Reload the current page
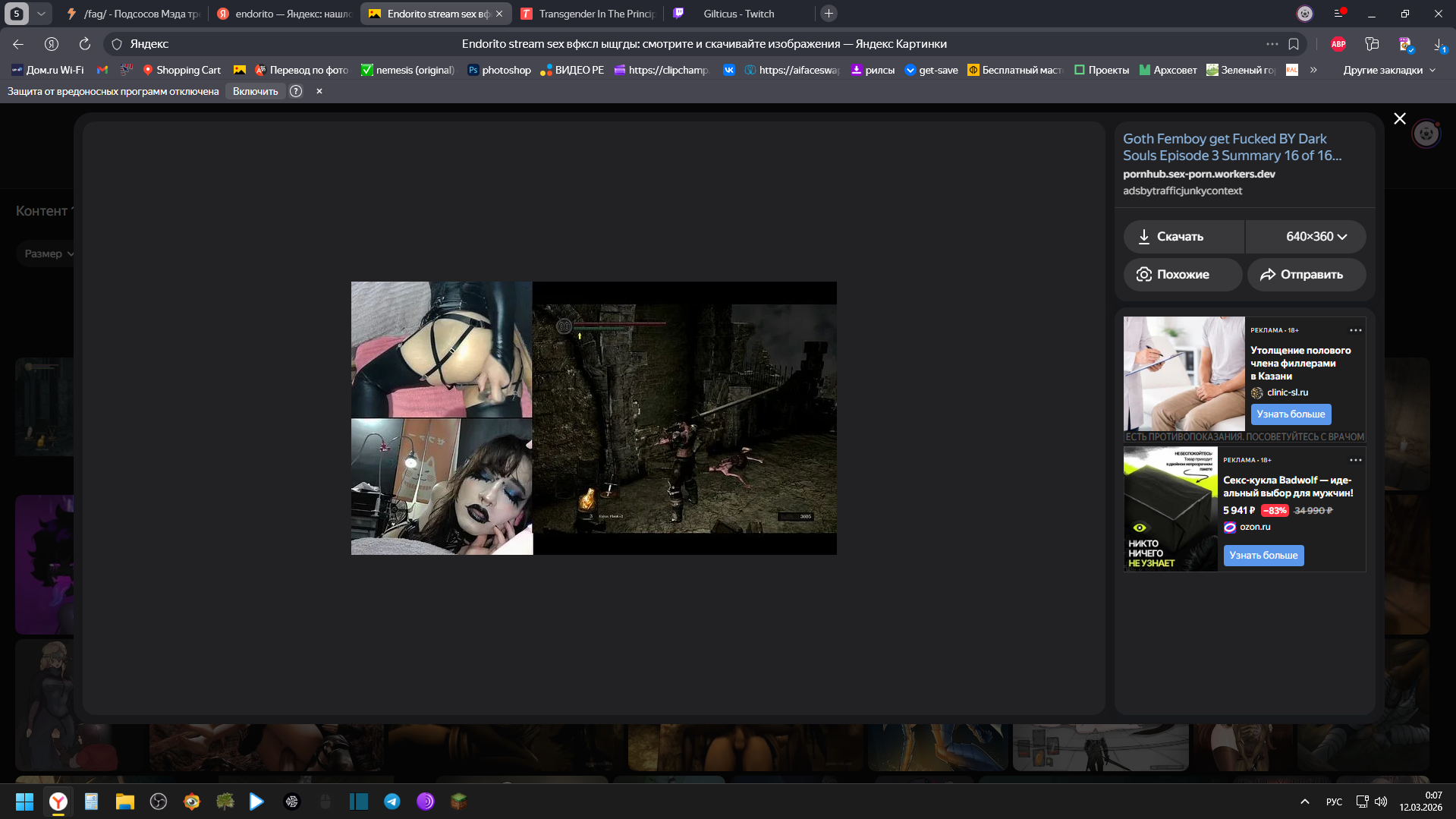Viewport: 1456px width, 819px height. 85,44
